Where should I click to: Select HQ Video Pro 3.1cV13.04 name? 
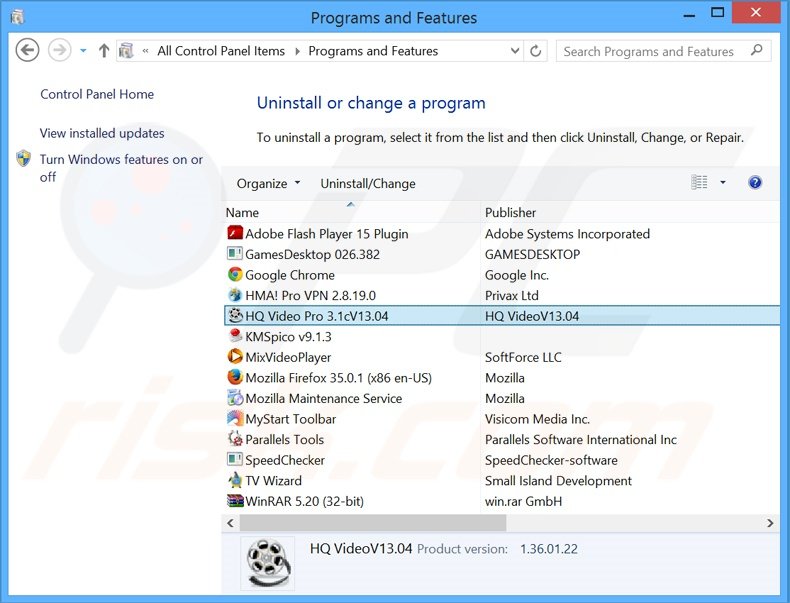point(316,316)
